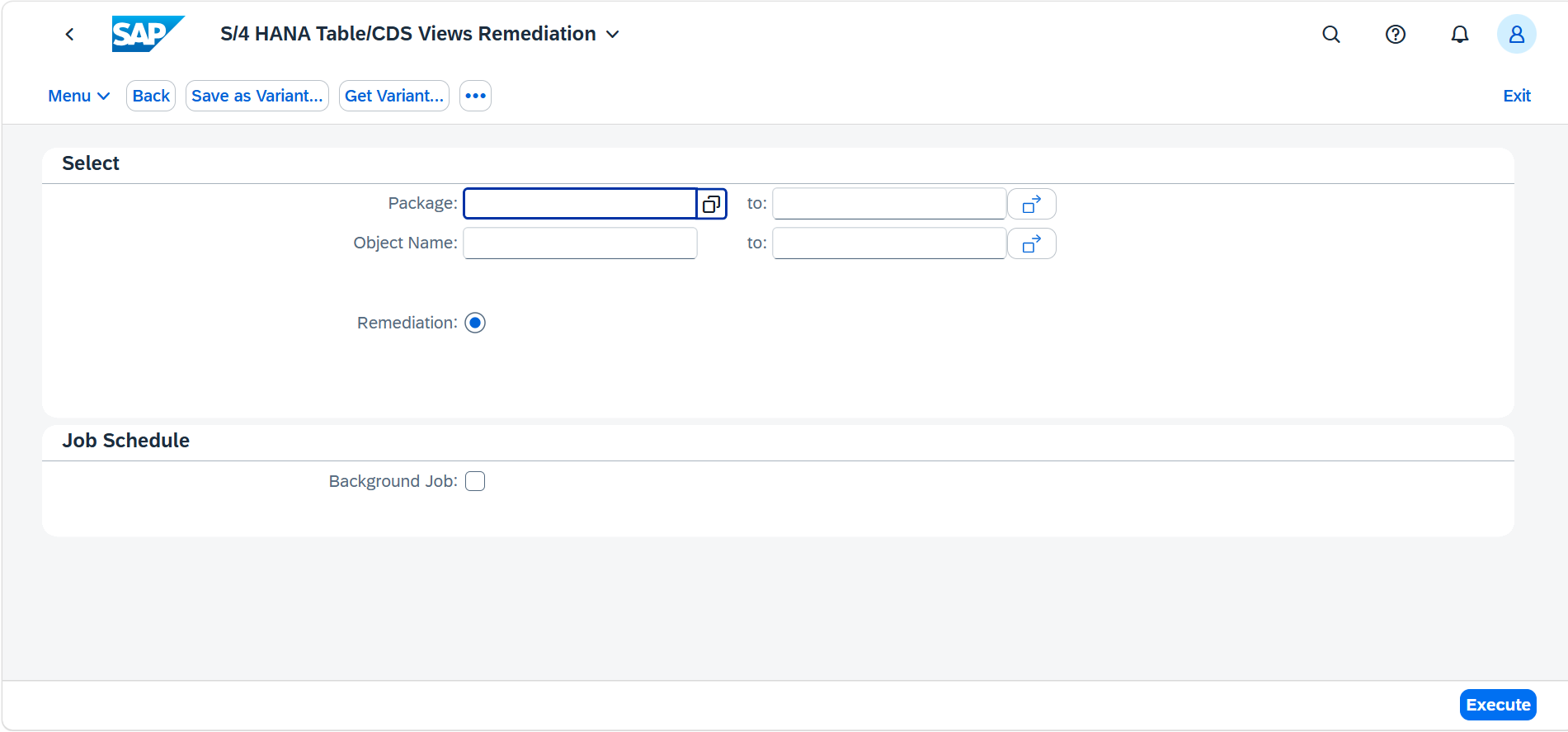The width and height of the screenshot is (1568, 732).
Task: Show notifications via the bell icon
Action: pyautogui.click(x=1460, y=34)
